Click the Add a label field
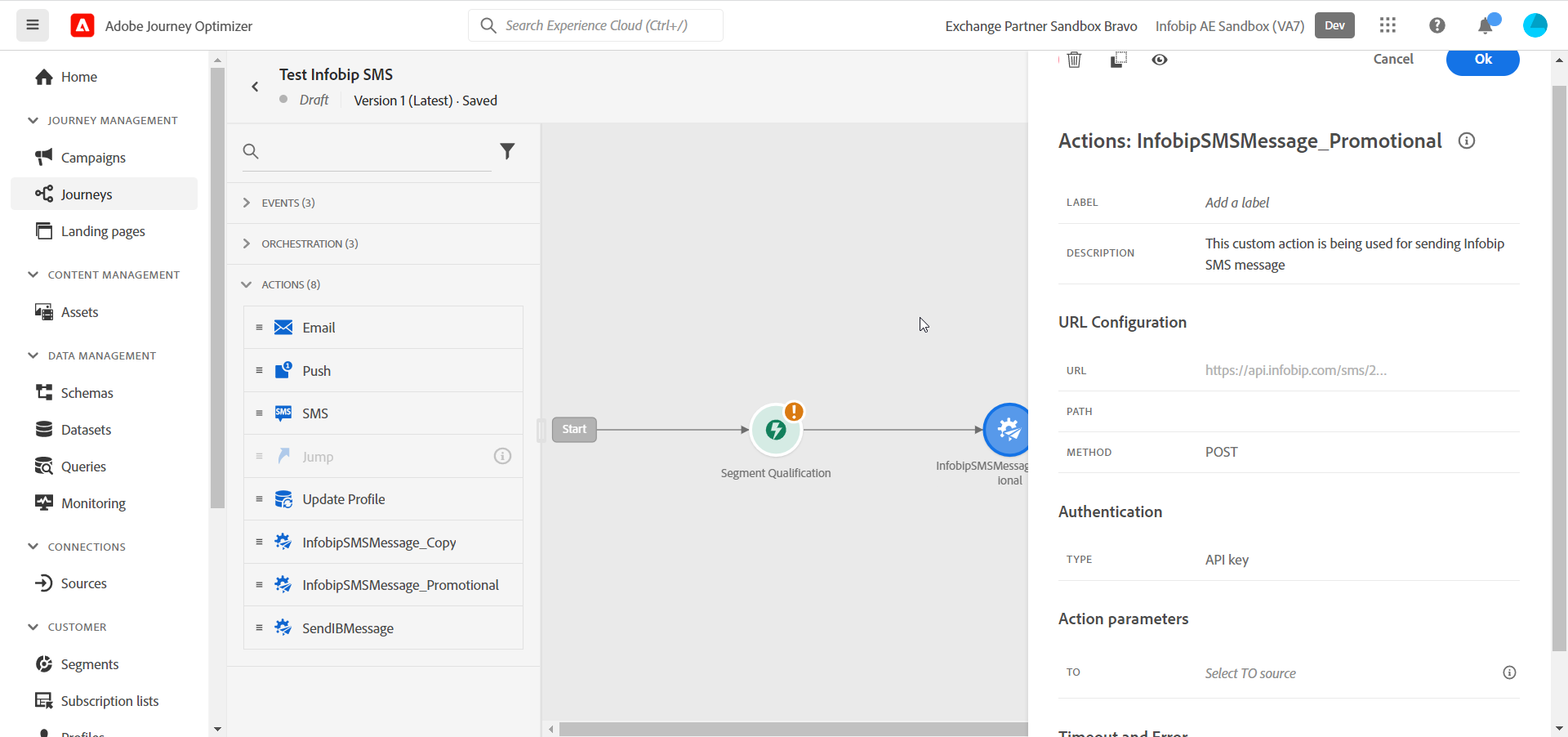1568x737 pixels. coord(1236,203)
